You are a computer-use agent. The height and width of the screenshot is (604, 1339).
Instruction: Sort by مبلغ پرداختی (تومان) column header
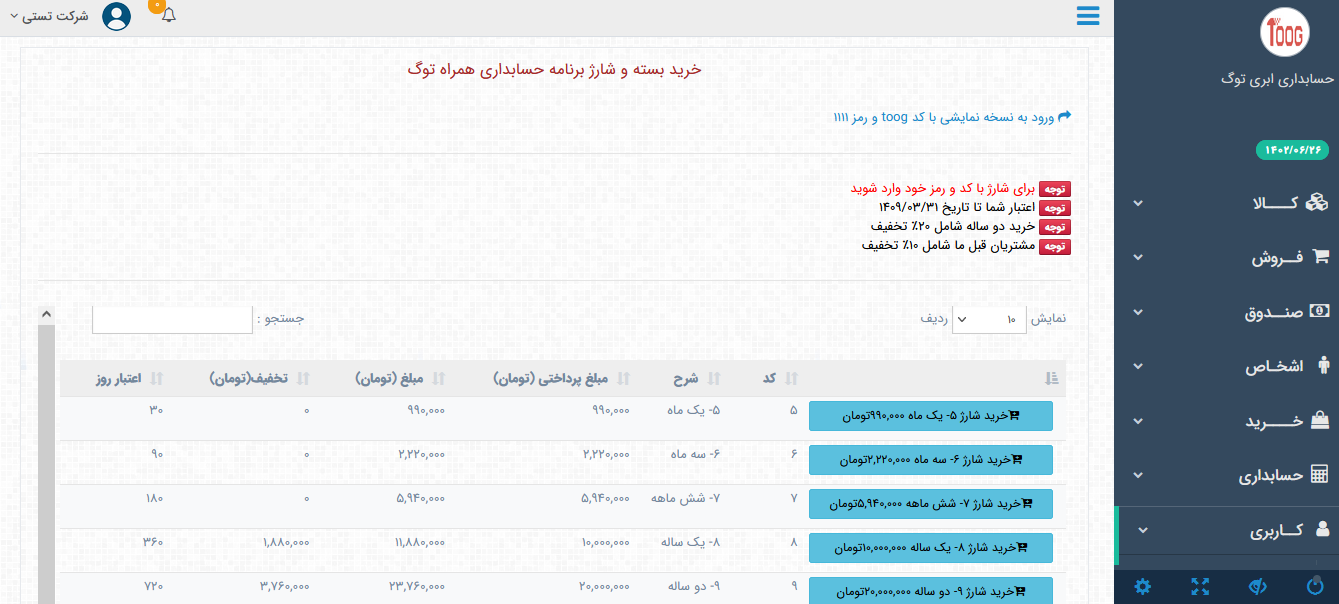[x=563, y=378]
